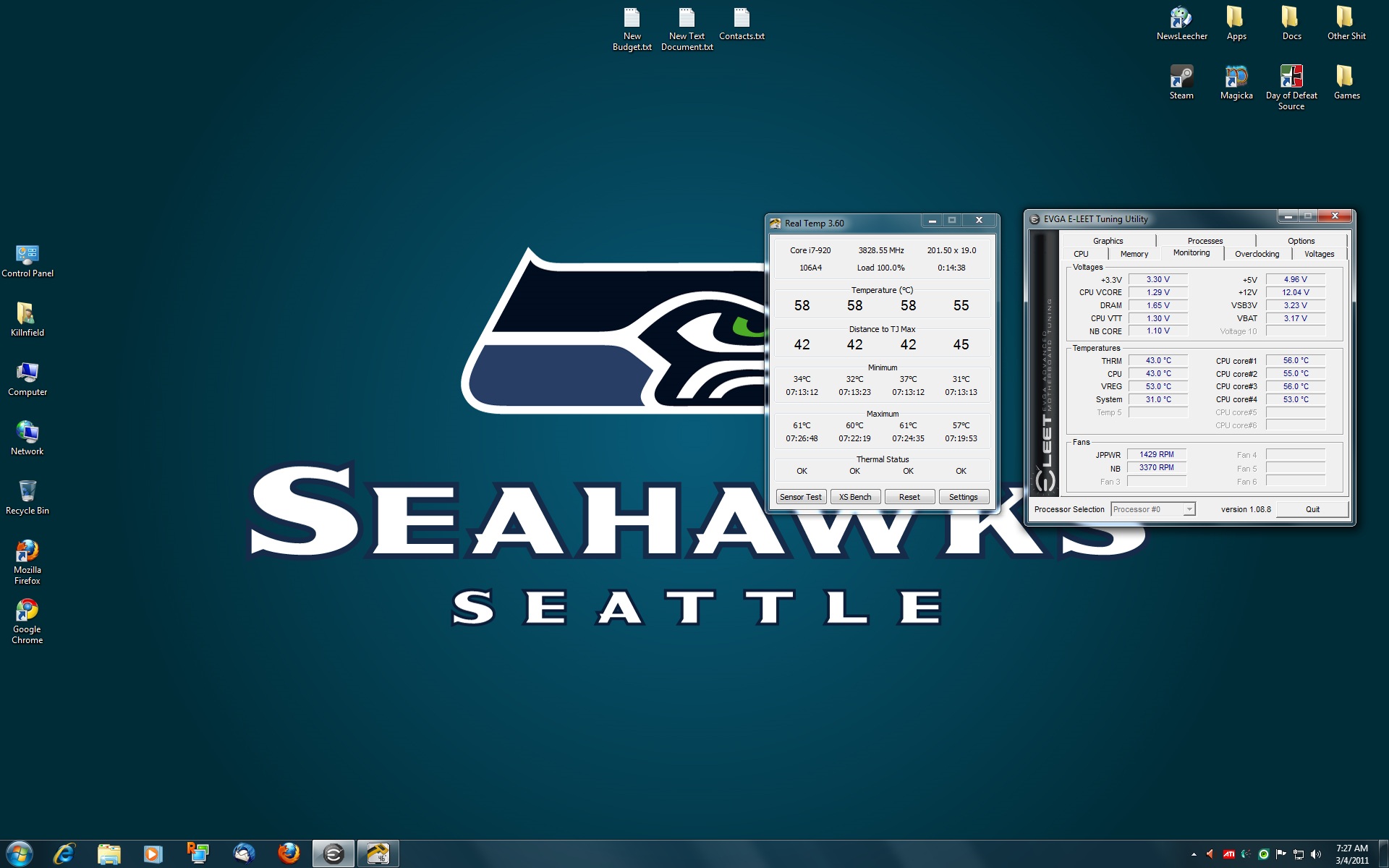
Task: Select the Other Shit folder on desktop
Action: point(1346,24)
